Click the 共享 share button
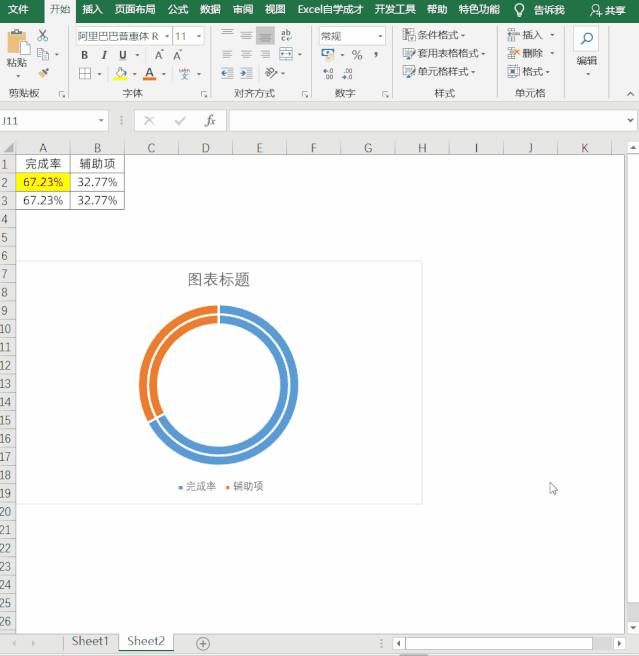The image size is (639, 656). click(x=608, y=10)
